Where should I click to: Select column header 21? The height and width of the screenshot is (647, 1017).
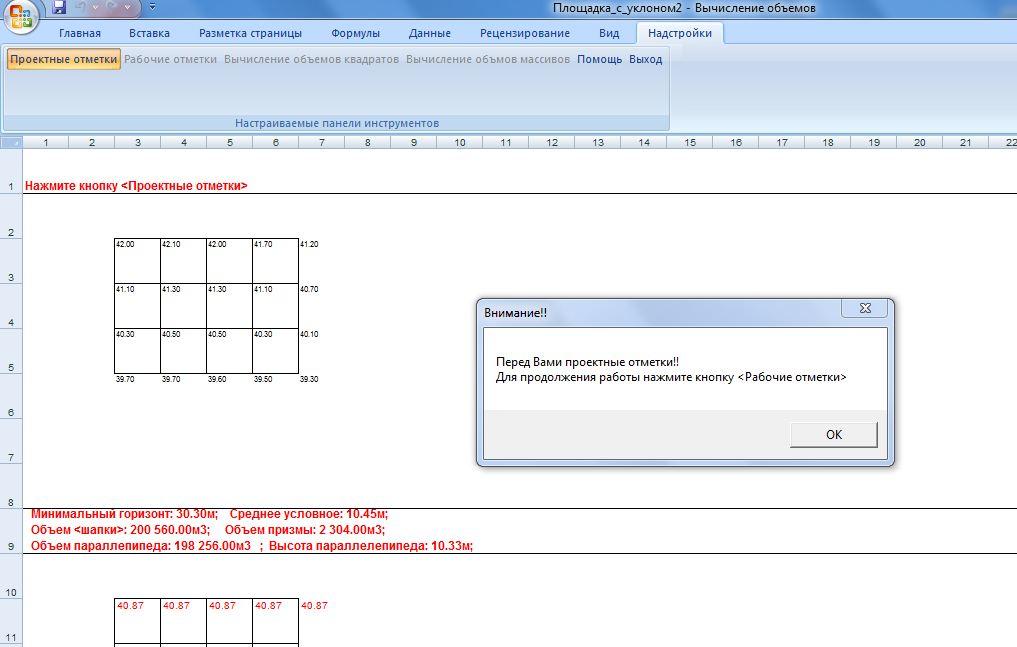coord(966,142)
